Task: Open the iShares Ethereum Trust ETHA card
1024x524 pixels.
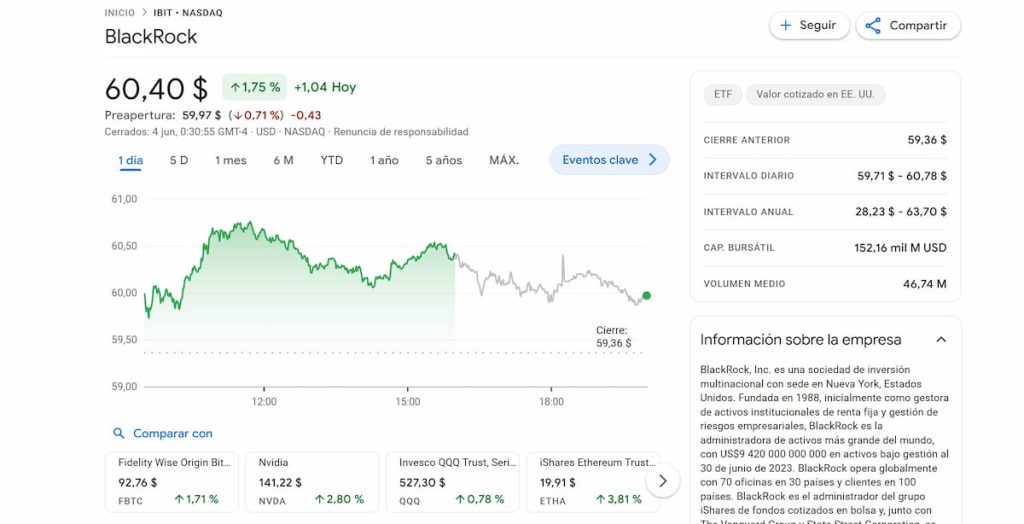Action: click(593, 482)
